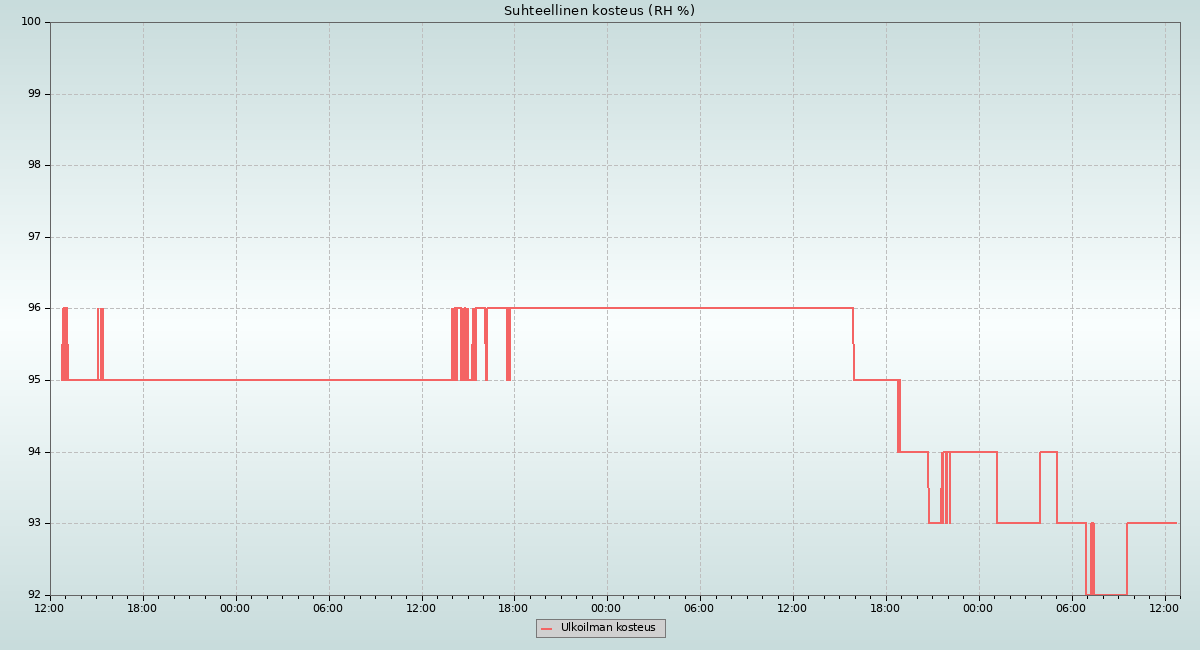
Task: Click the first 18:00 label on the x-axis
Action: pyautogui.click(x=143, y=608)
